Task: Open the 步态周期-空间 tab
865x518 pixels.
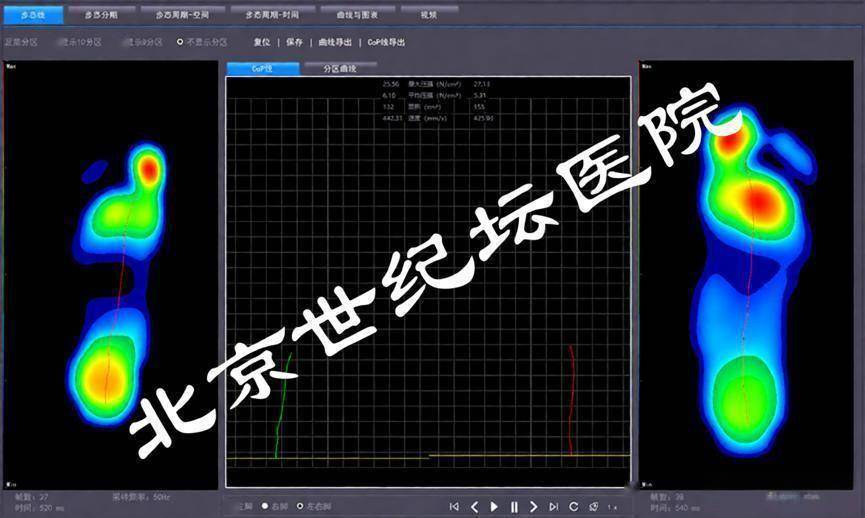Action: pos(188,14)
